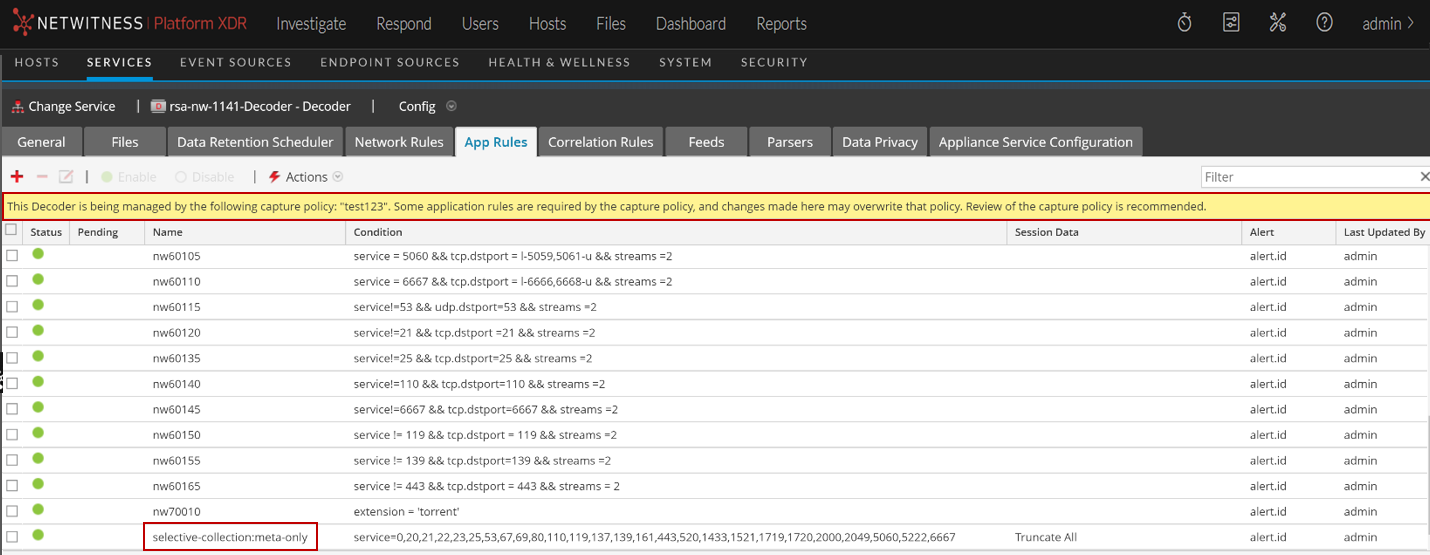Click the Change Service icon
This screenshot has width=1430, height=555.
coord(17,106)
